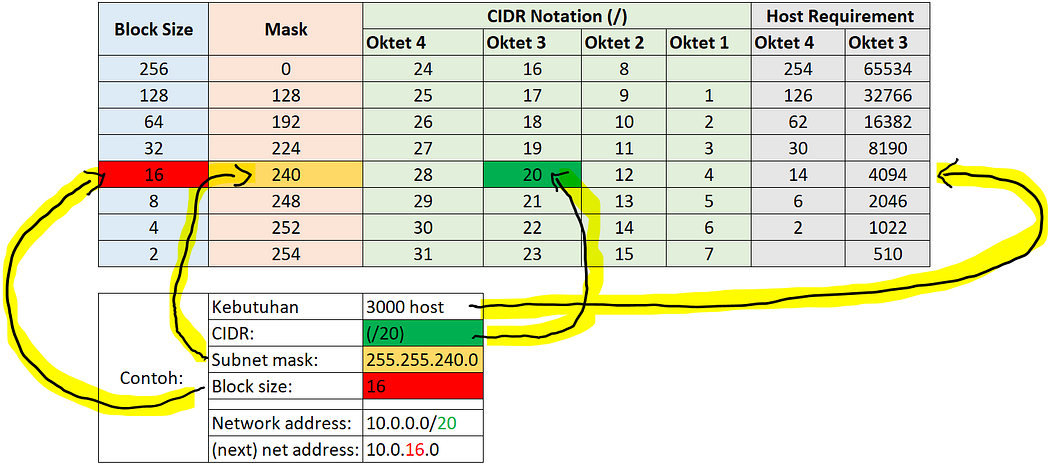The height and width of the screenshot is (464, 1050).
Task: Click host requirement cell 32766
Action: click(887, 96)
